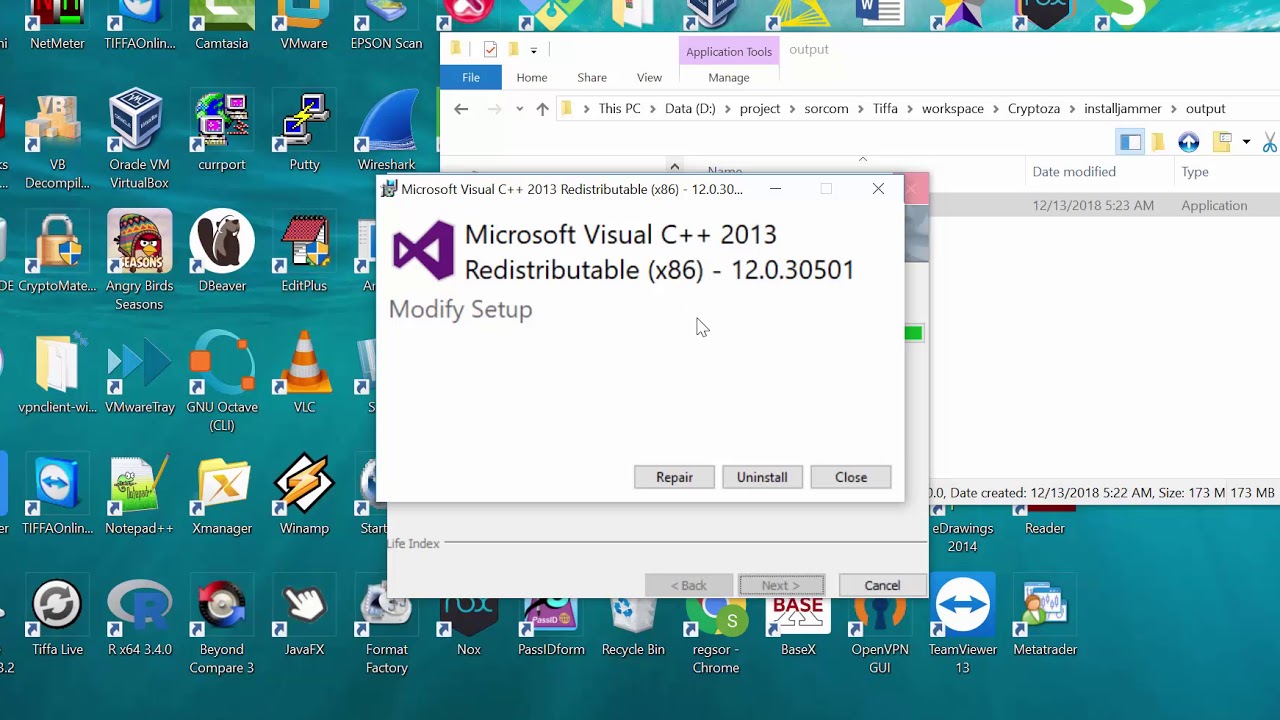Open Manage tab under Application Tools
Image resolution: width=1280 pixels, height=720 pixels.
pyautogui.click(x=729, y=77)
